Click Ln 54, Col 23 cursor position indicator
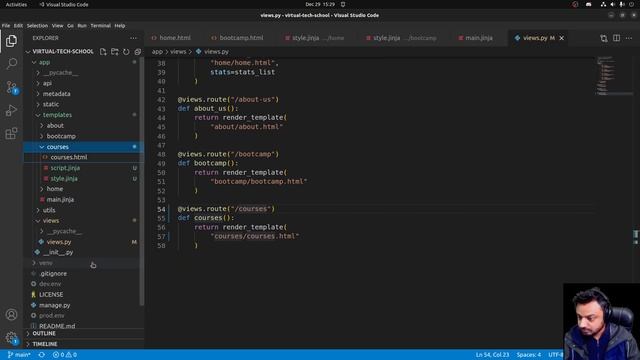640x360 pixels. (x=492, y=355)
